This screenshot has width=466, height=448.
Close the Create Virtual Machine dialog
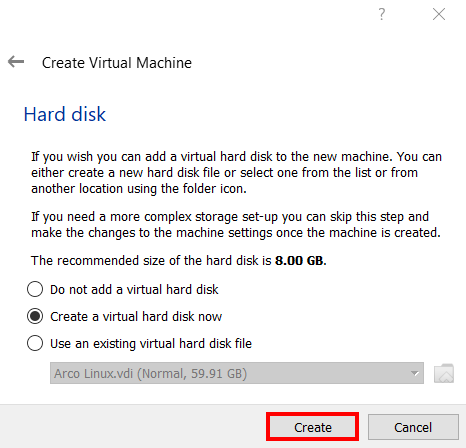pyautogui.click(x=439, y=14)
